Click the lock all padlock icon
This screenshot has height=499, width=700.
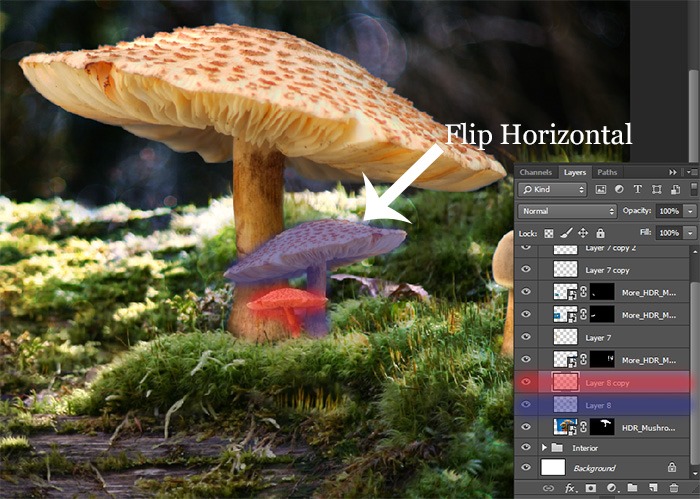pyautogui.click(x=600, y=233)
